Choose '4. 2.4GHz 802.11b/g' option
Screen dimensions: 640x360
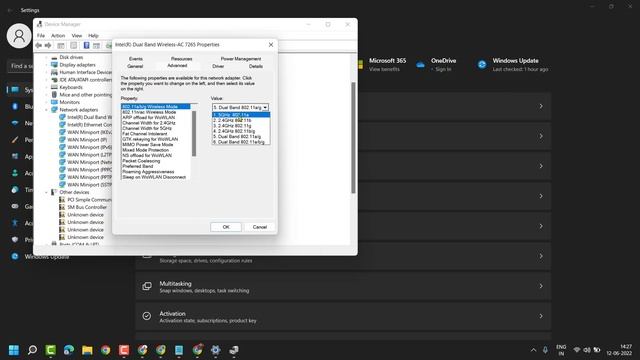click(x=241, y=131)
